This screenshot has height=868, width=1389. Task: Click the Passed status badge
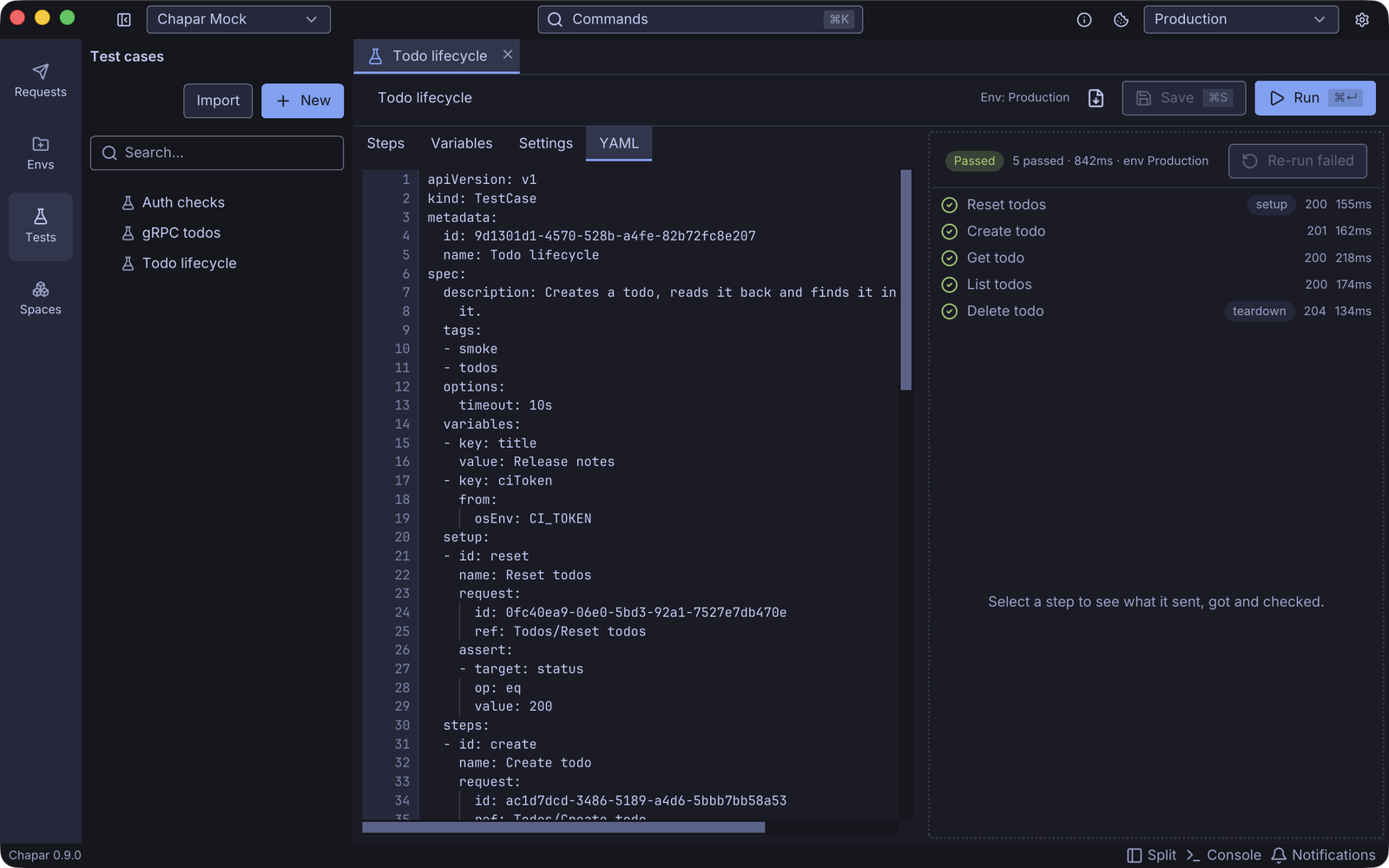click(x=975, y=161)
